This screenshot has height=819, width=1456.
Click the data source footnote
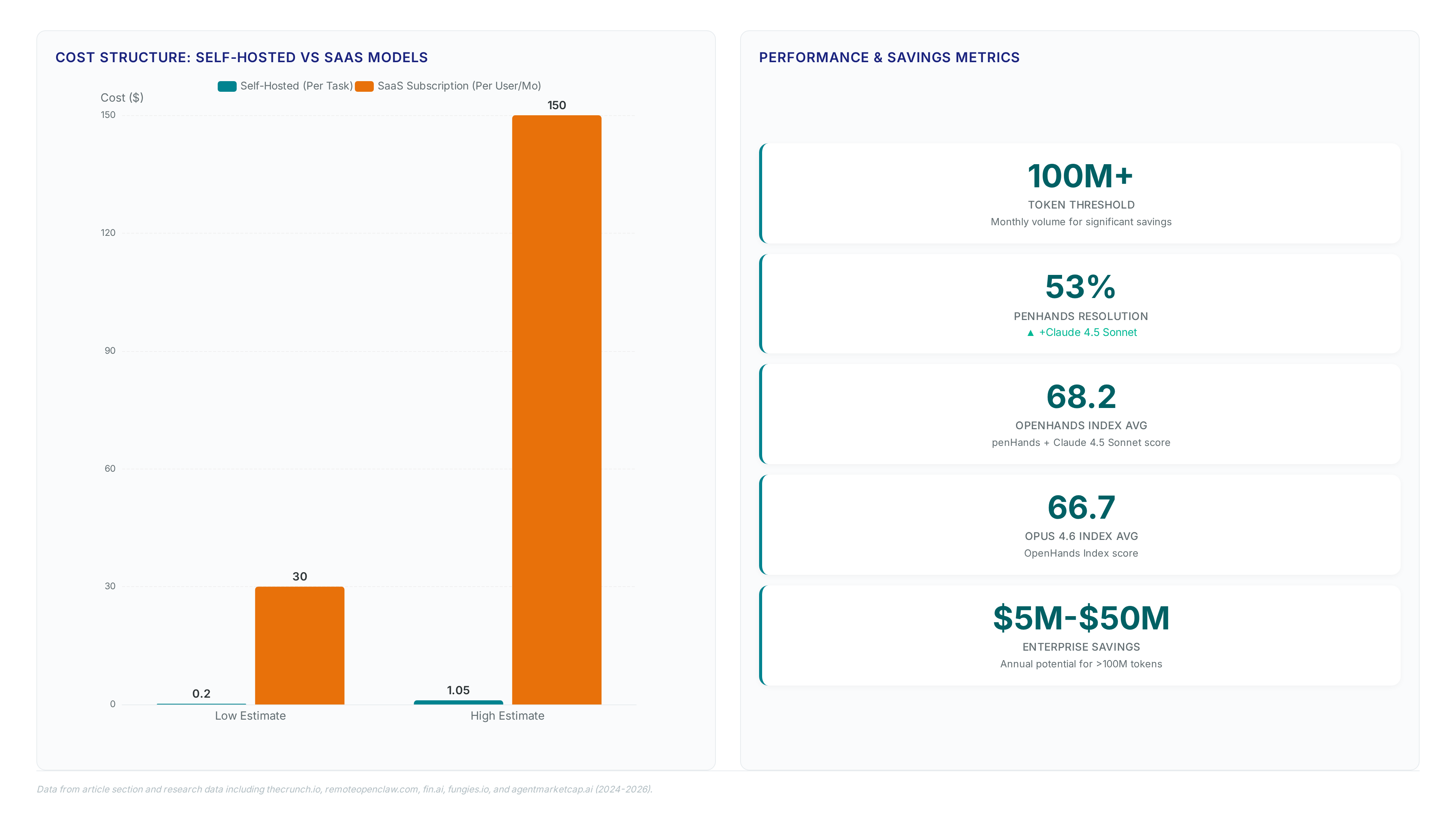coord(345,789)
